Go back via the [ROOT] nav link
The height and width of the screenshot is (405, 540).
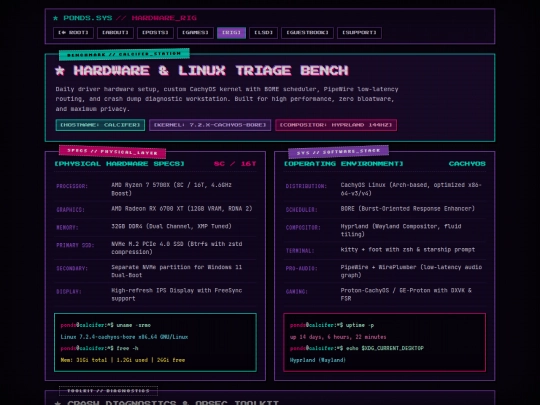73,33
